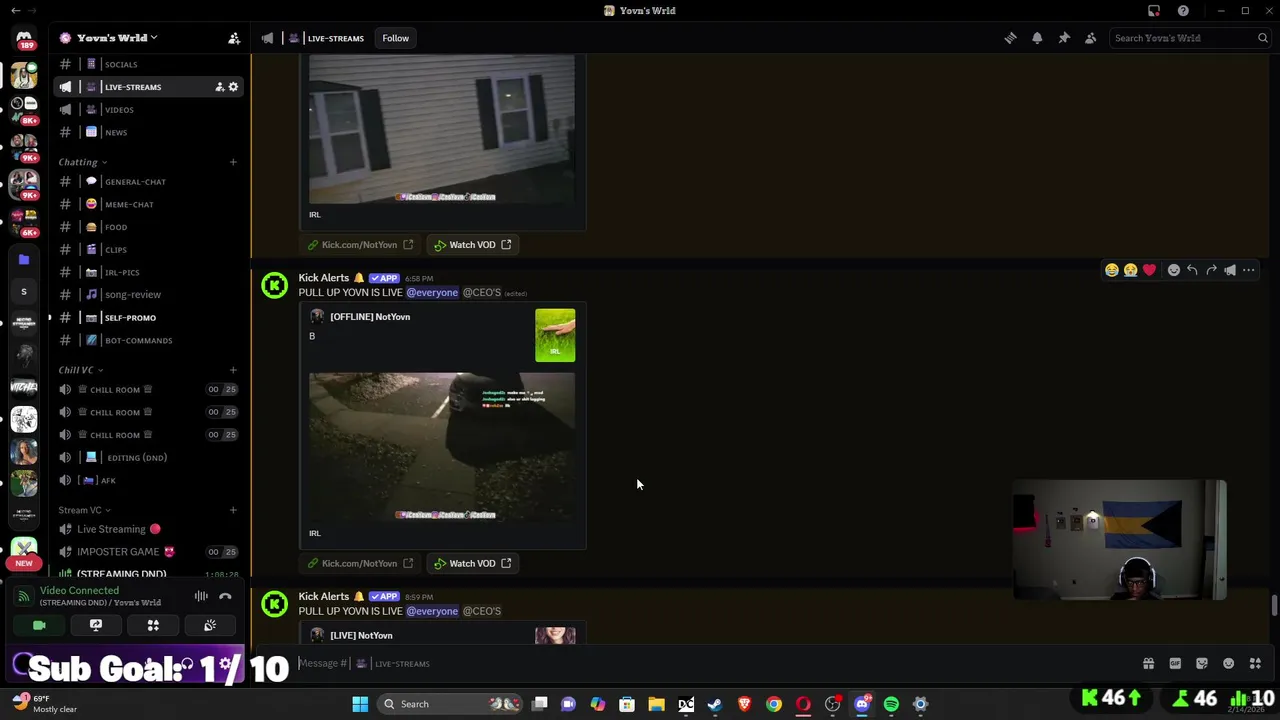
Task: Join the EDITING (DND) voice channel
Action: (149, 458)
